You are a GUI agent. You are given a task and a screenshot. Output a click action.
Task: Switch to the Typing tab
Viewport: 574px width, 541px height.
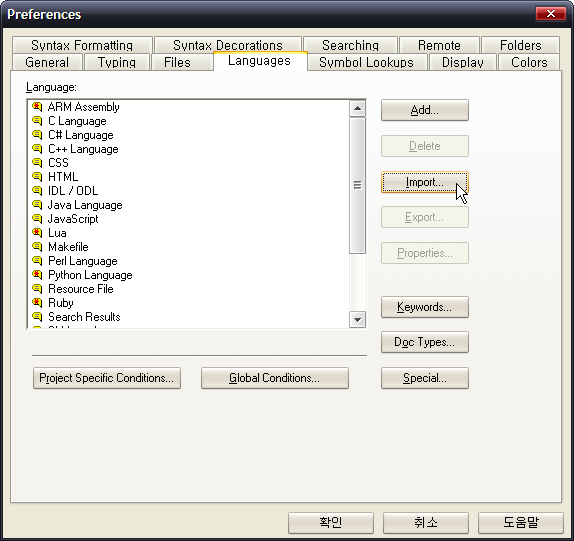point(117,62)
